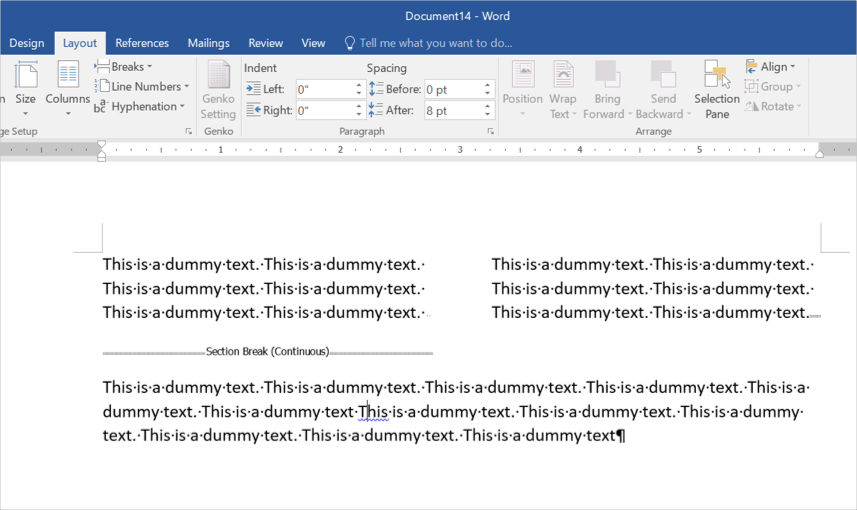Switch to the References tab
Viewport: 857px width, 510px height.
142,43
